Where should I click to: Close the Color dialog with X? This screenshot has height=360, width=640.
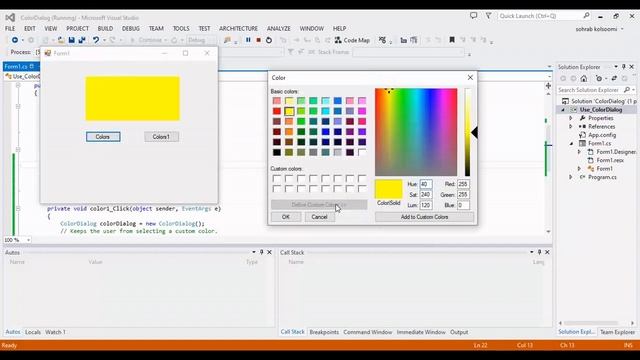click(x=470, y=77)
